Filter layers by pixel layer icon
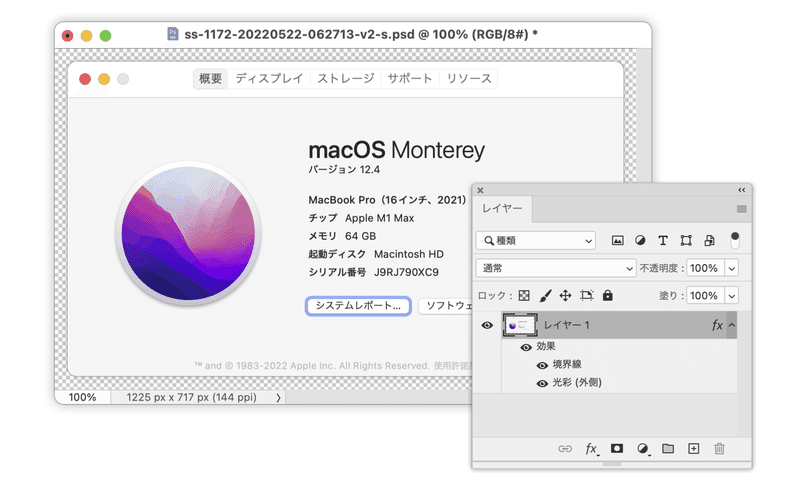Screen dimensions: 800x484 pyautogui.click(x=617, y=240)
